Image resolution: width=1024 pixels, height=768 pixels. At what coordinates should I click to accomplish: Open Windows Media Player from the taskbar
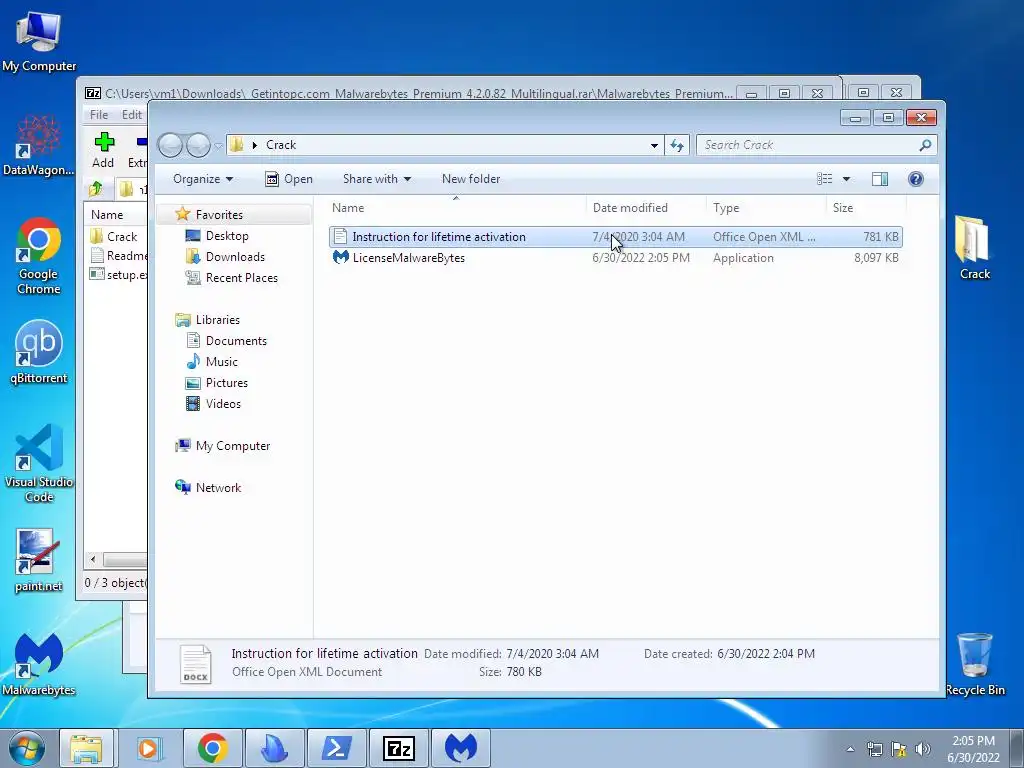(x=148, y=748)
